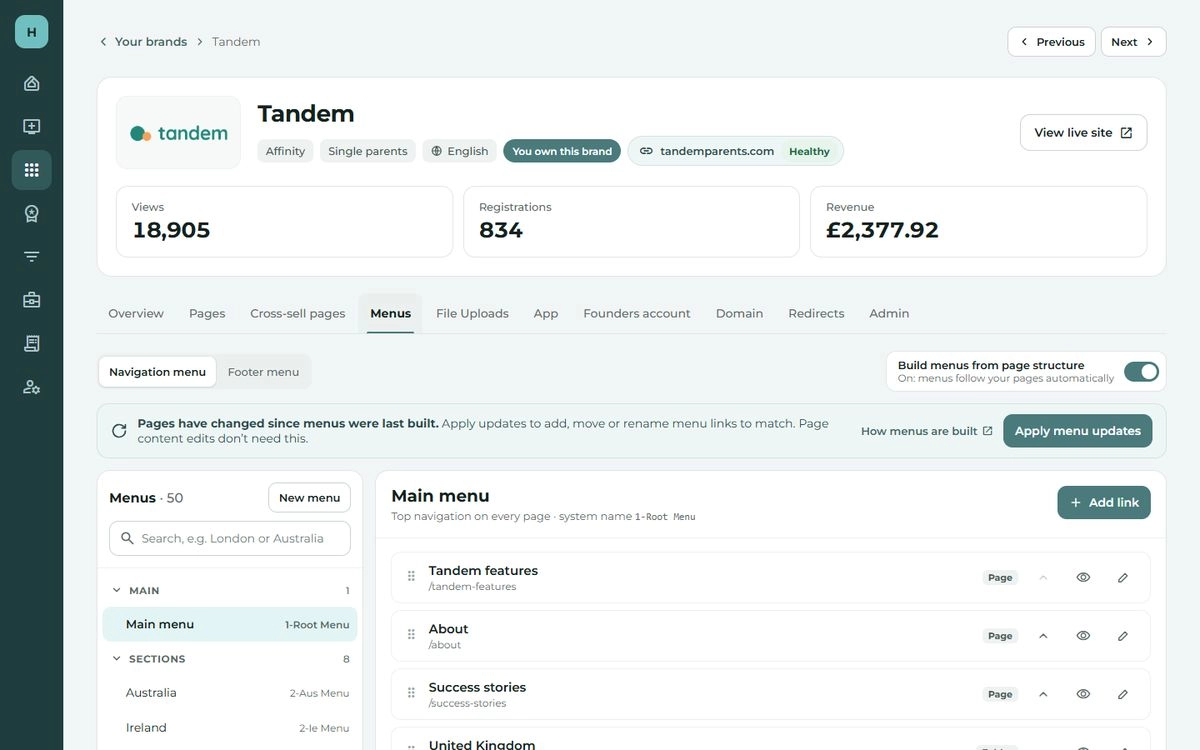Viewport: 1200px width, 750px height.
Task: Edit the About link with pencil icon
Action: tap(1123, 636)
